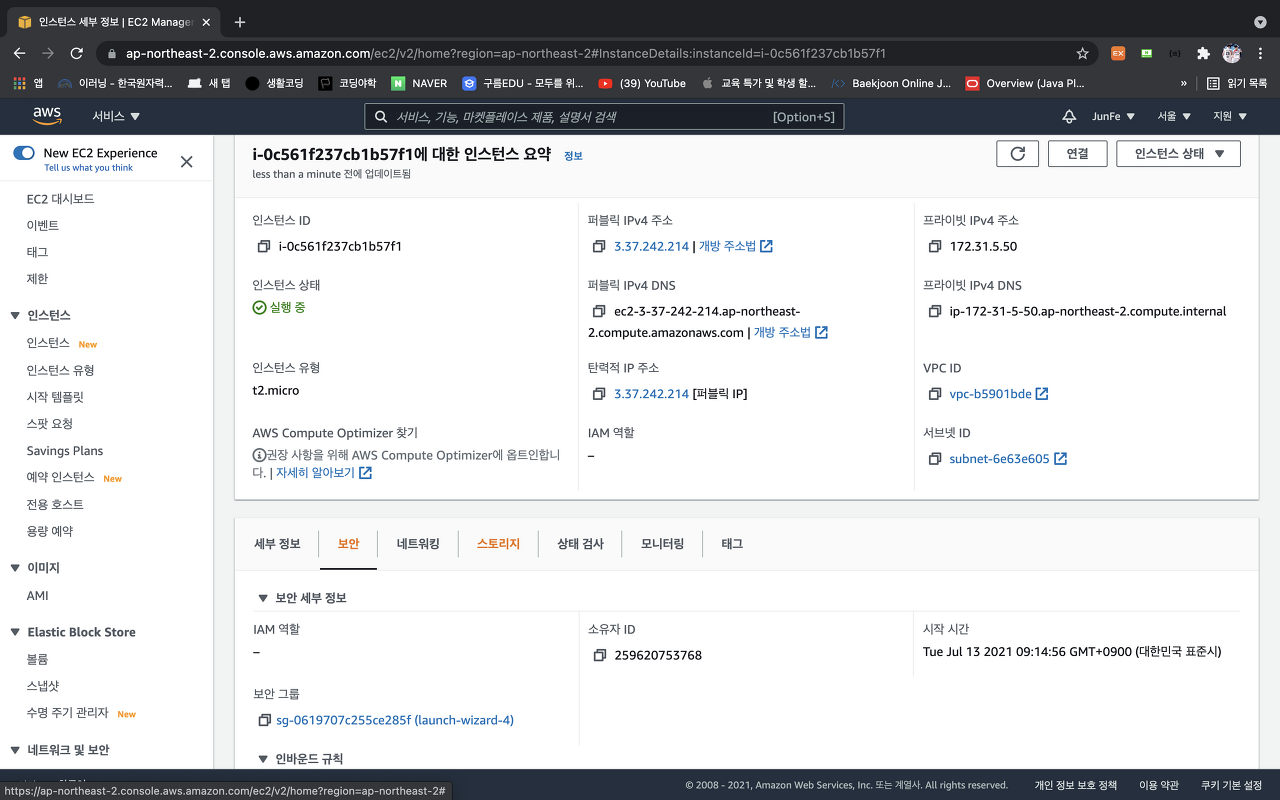Open the notifications bell icon
The height and width of the screenshot is (800, 1280).
point(1069,116)
